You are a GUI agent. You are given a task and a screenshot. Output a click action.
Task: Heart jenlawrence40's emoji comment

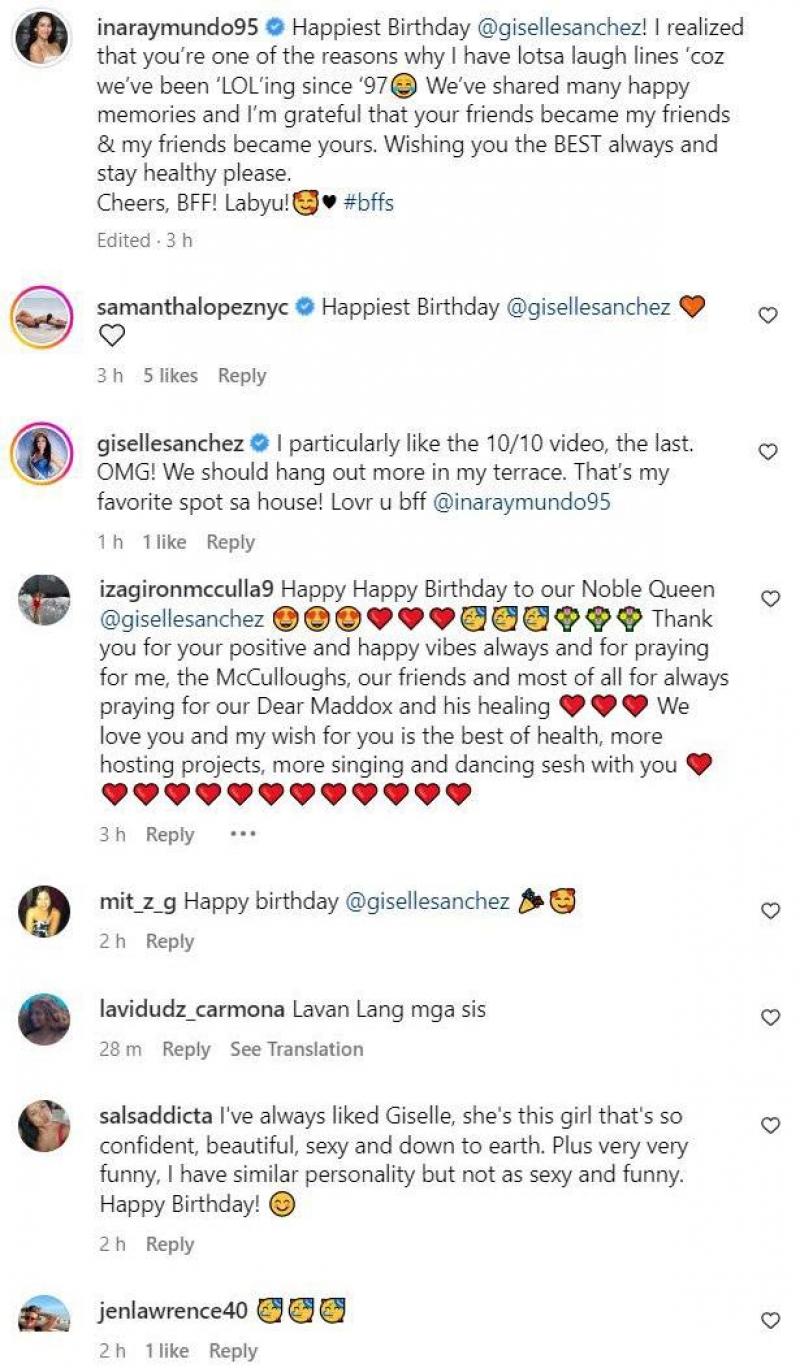[769, 1320]
